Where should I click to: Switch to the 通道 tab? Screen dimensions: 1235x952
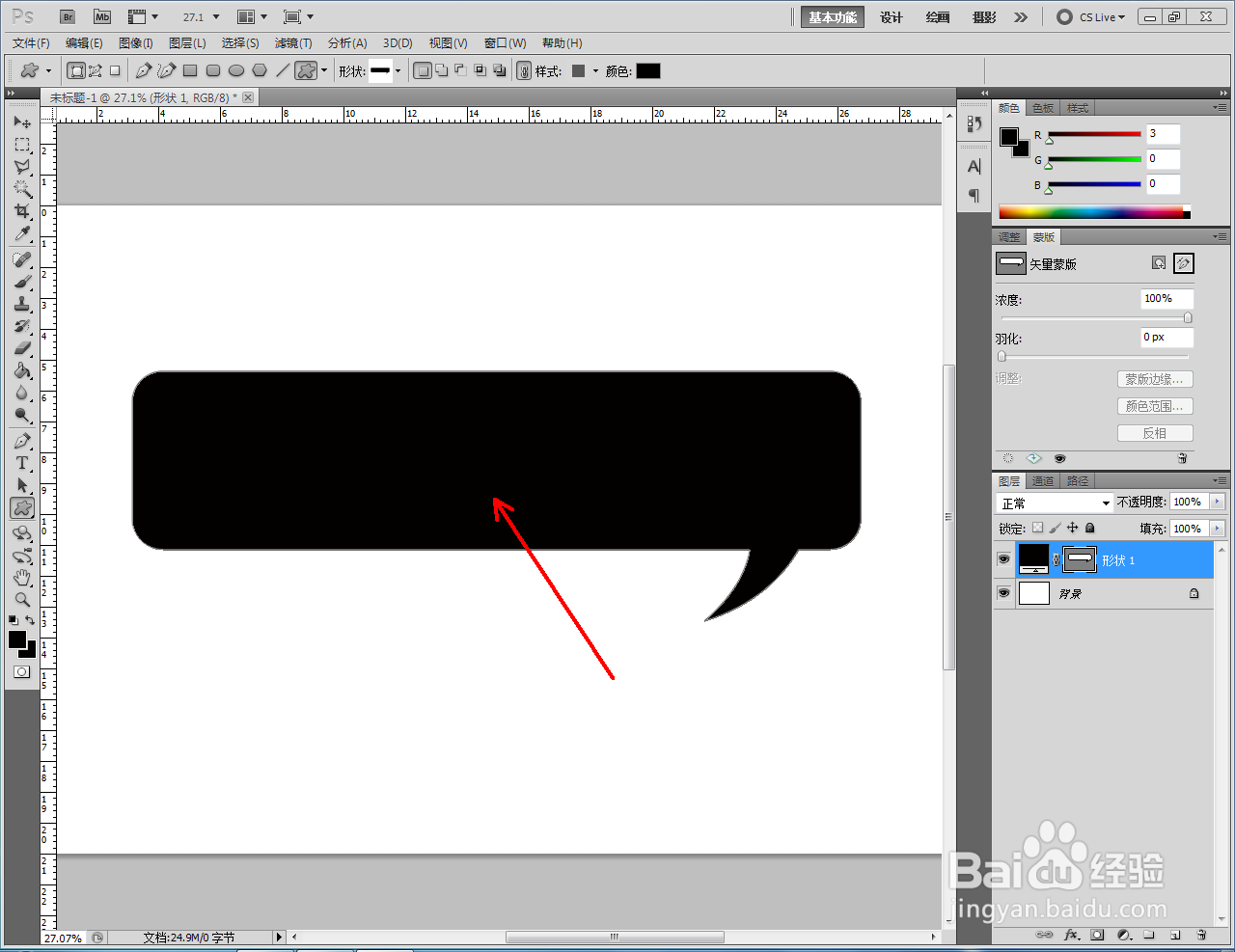coord(1043,480)
